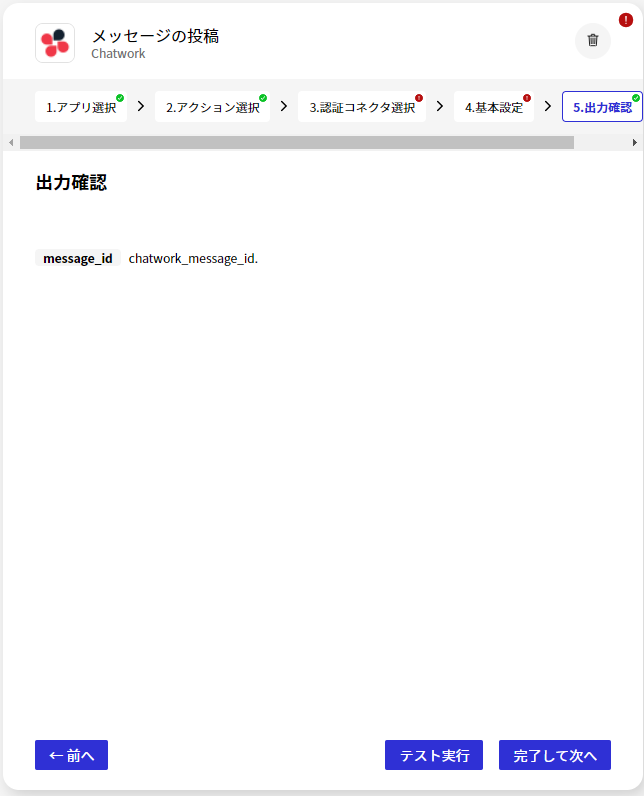The width and height of the screenshot is (644, 796).
Task: Open step 3.認証コネクタ選択 tab
Action: (x=362, y=107)
